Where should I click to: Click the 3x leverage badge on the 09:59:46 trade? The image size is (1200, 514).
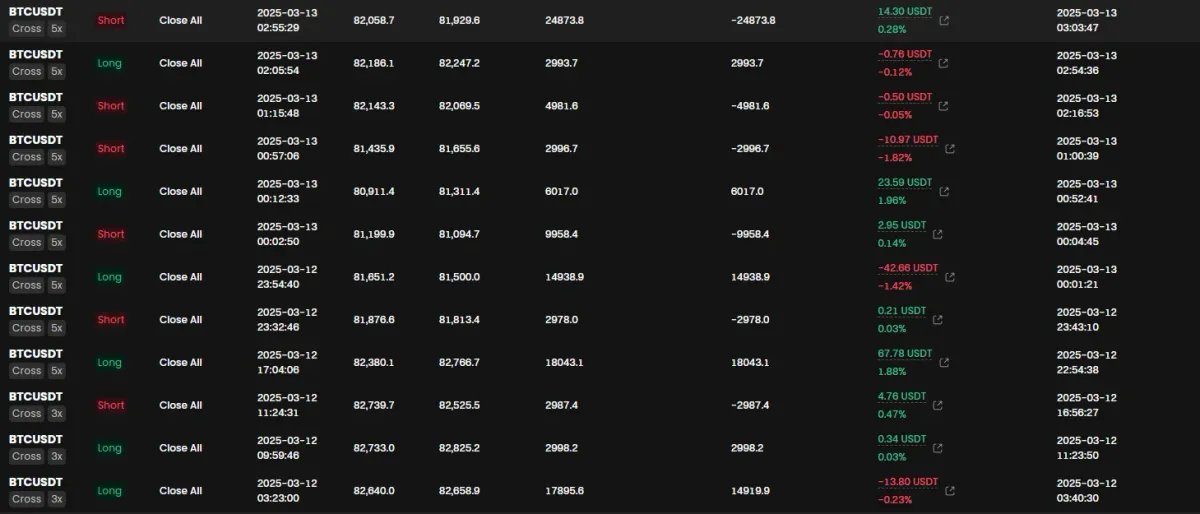pyautogui.click(x=56, y=456)
